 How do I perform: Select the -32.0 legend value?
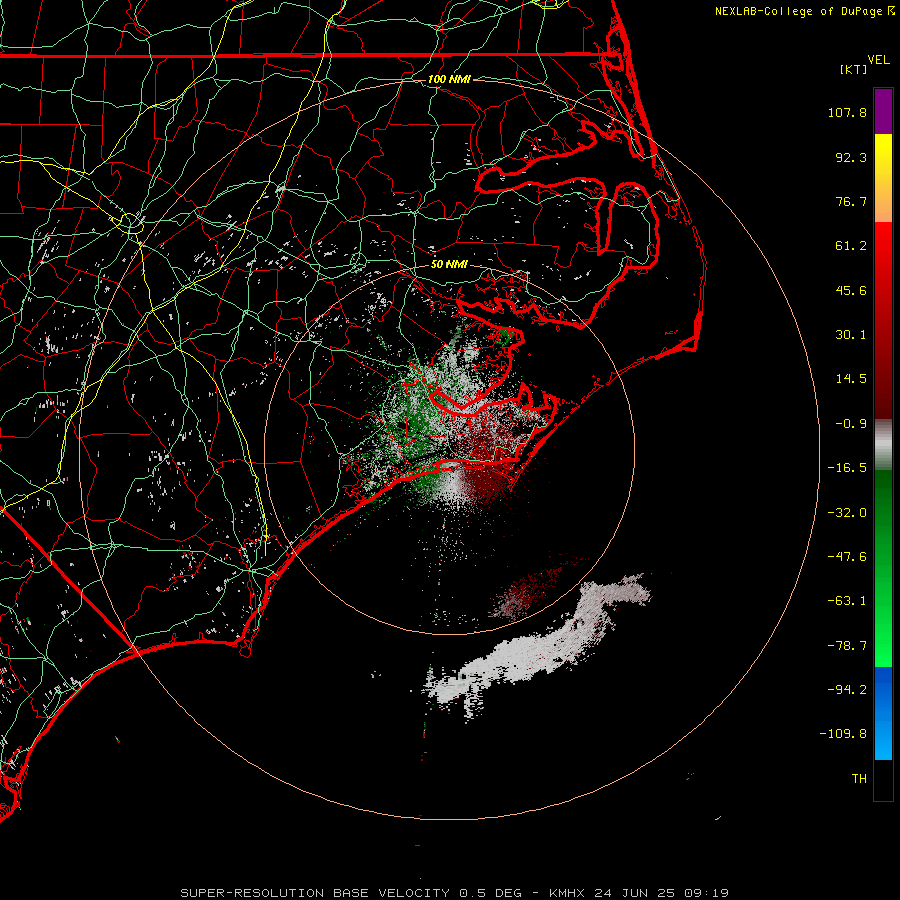(847, 513)
